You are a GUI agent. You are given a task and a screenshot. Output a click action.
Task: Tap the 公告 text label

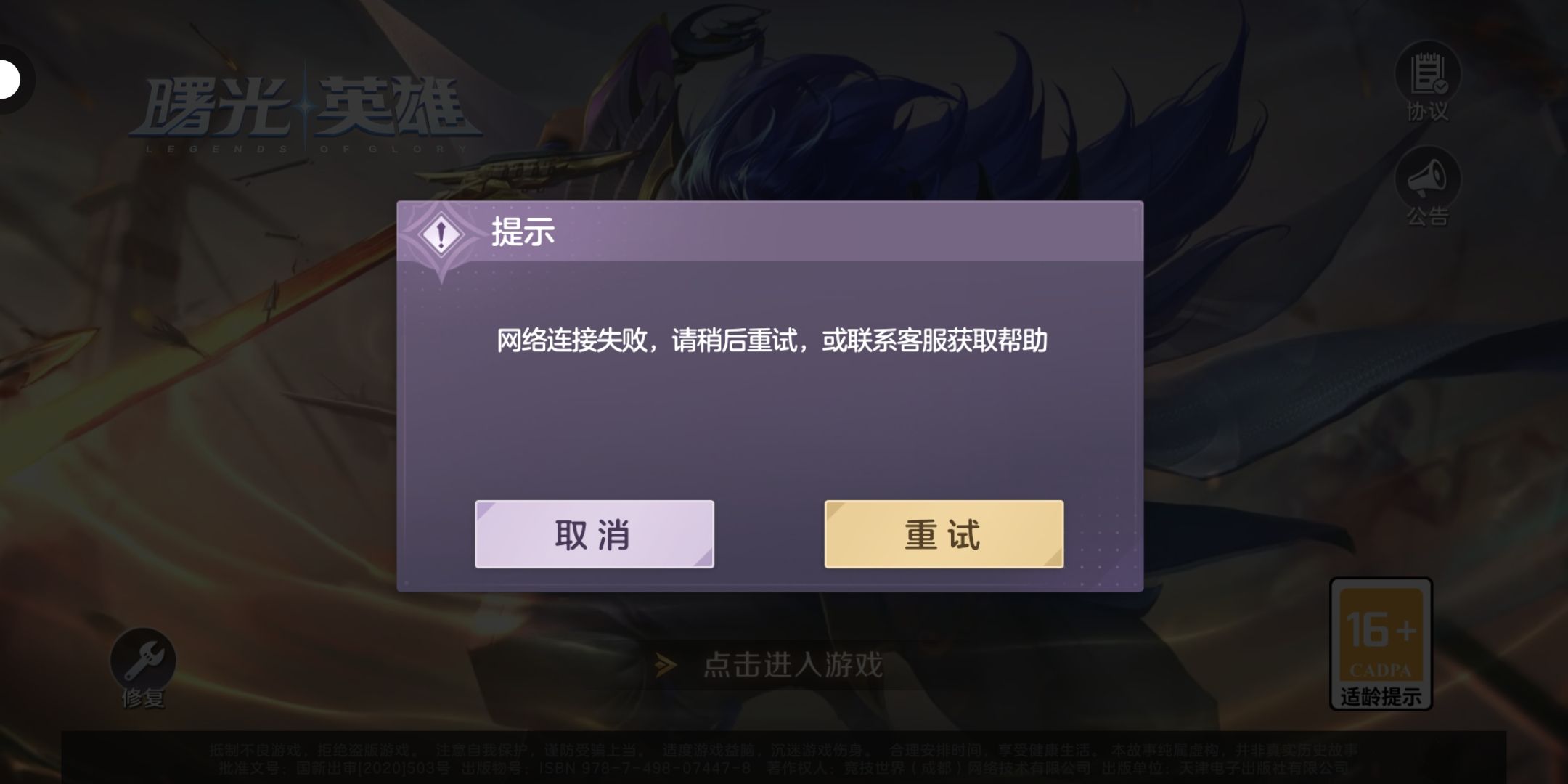click(x=1427, y=216)
